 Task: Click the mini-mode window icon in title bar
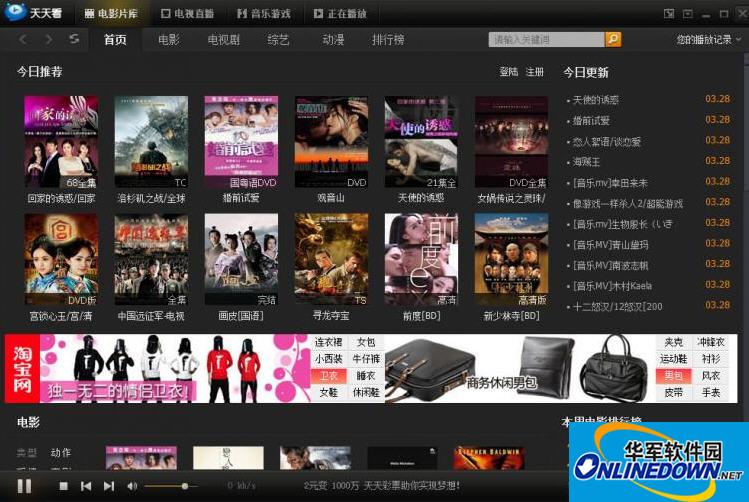coord(669,14)
